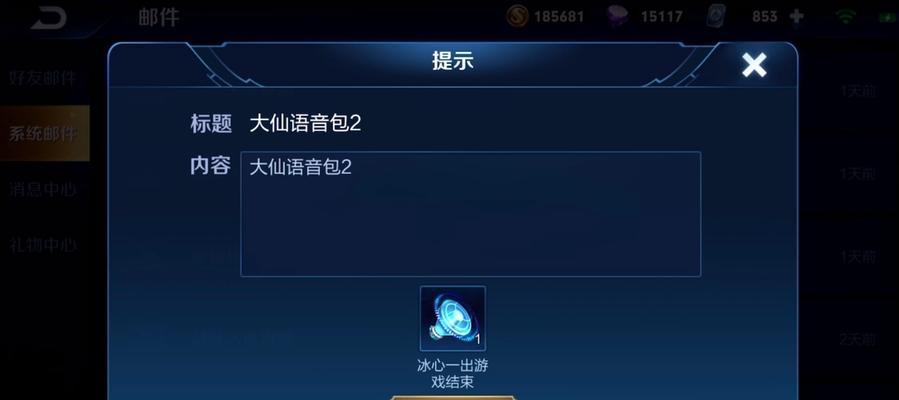Tap the plus icon to add vouchers
Screen dimensions: 899x400
[x=796, y=17]
